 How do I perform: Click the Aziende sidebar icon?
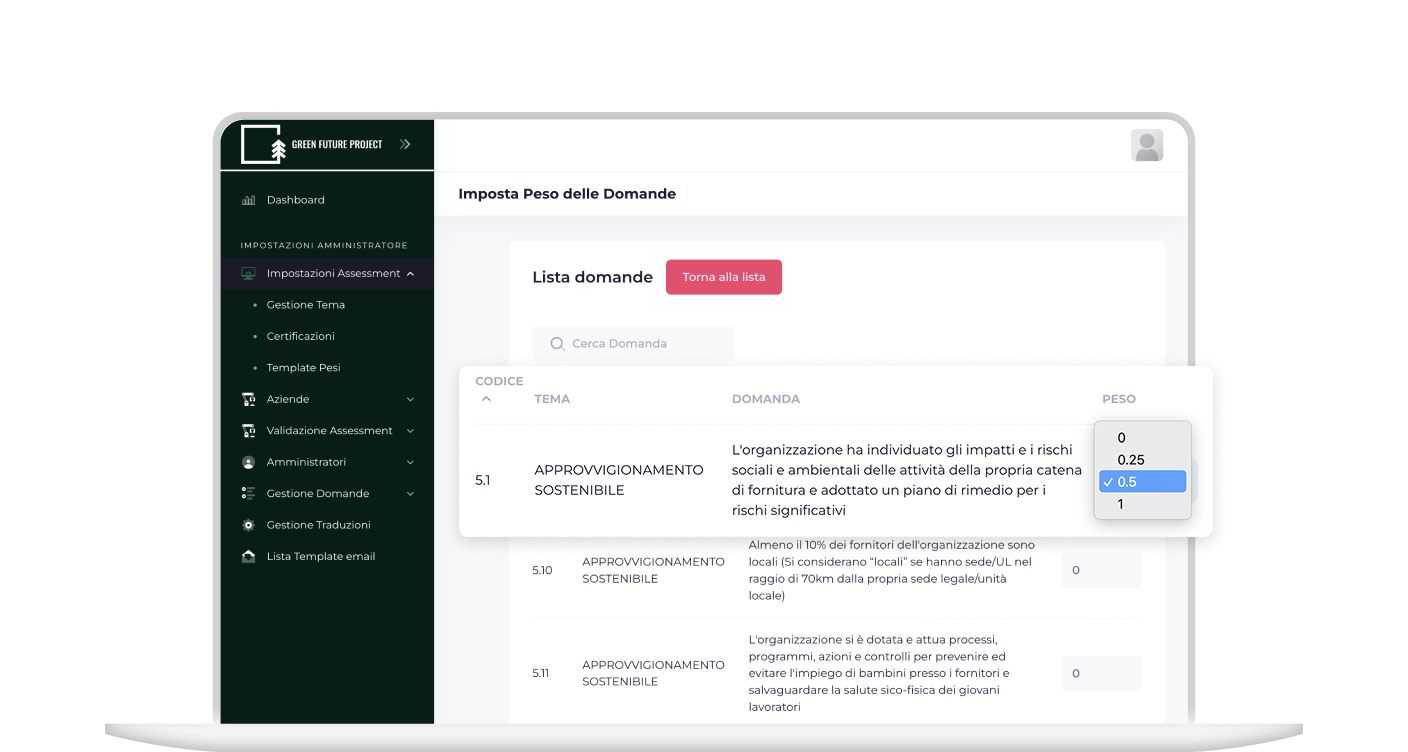(249, 399)
